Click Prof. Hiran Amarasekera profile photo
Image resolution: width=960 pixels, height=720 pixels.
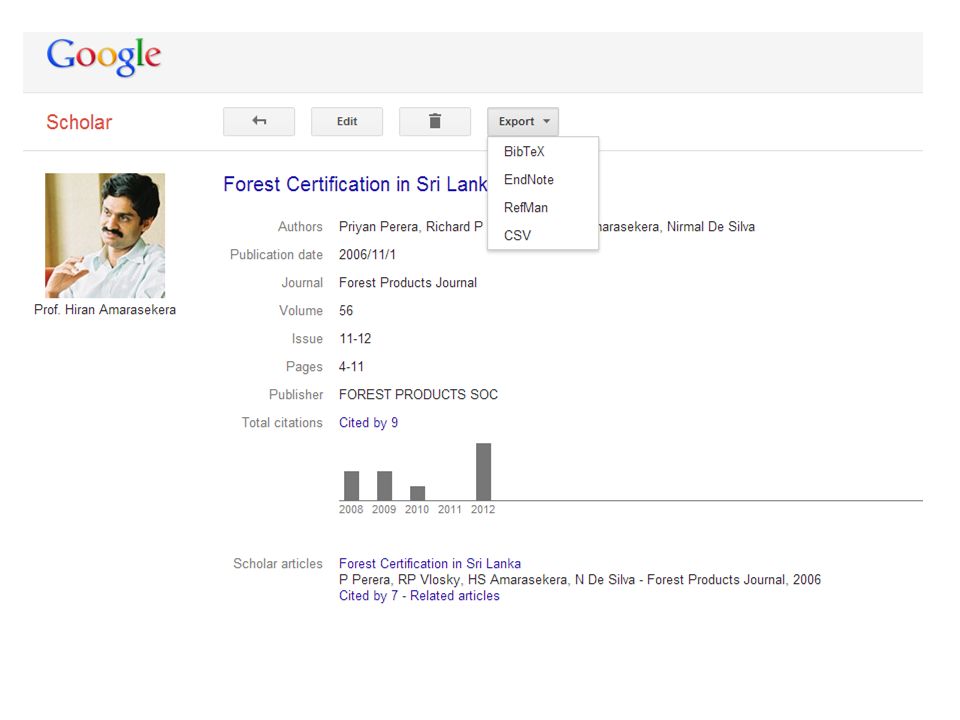coord(105,235)
